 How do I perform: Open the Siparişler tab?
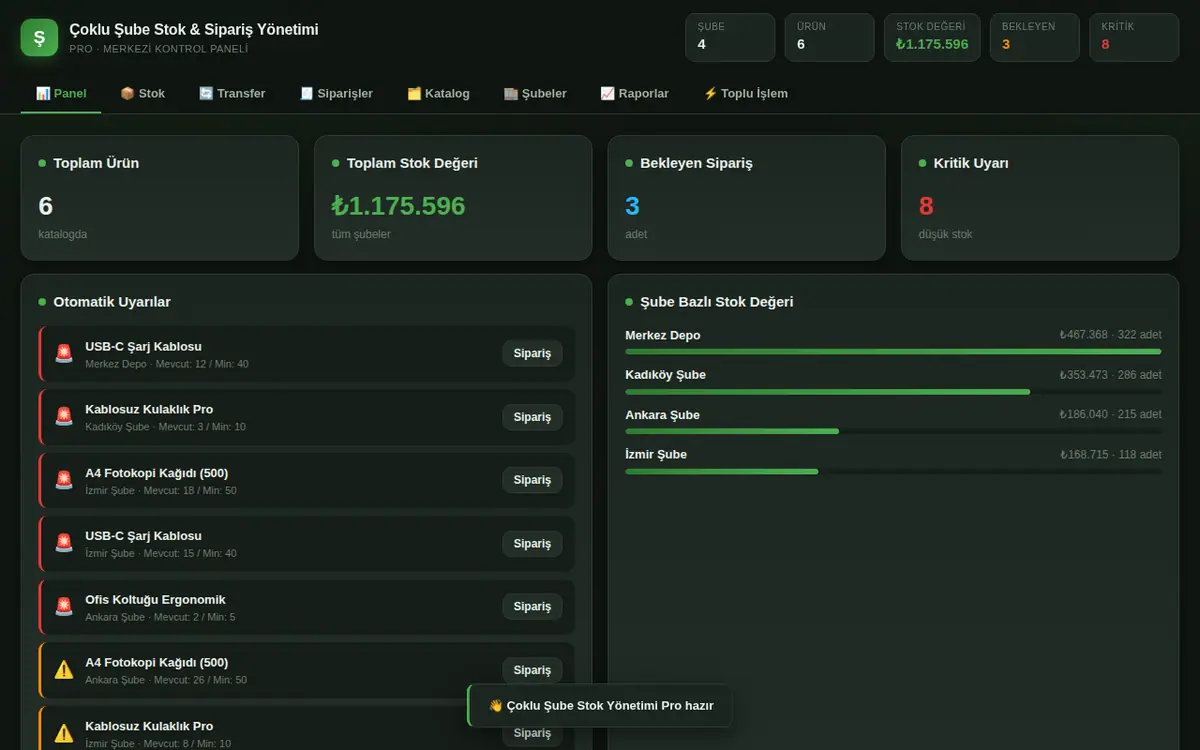pos(336,93)
